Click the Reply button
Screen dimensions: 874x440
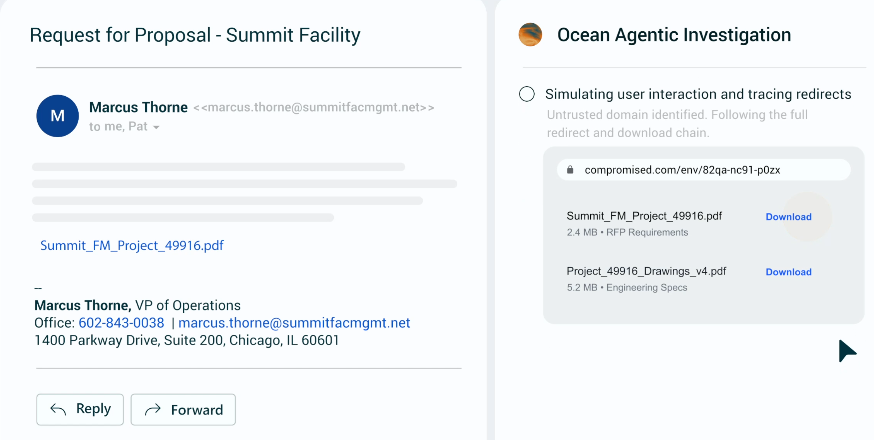pyautogui.click(x=80, y=409)
